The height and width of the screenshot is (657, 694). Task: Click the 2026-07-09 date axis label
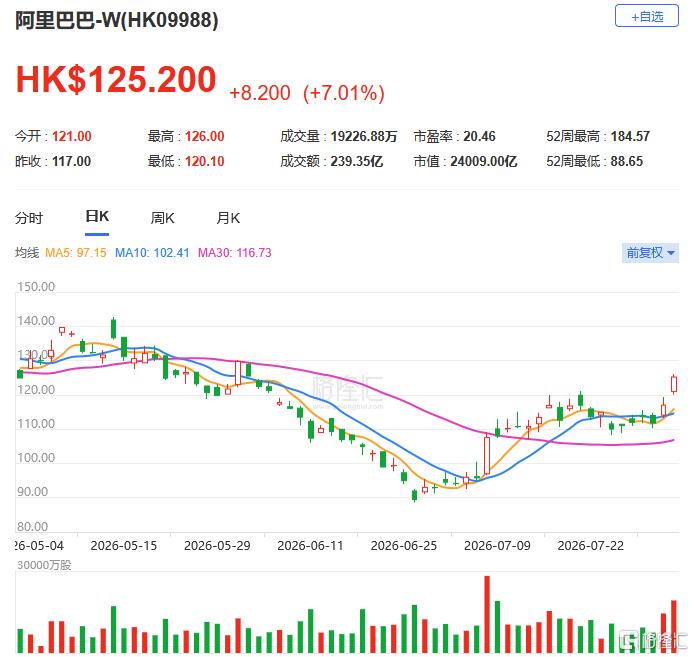pyautogui.click(x=497, y=545)
